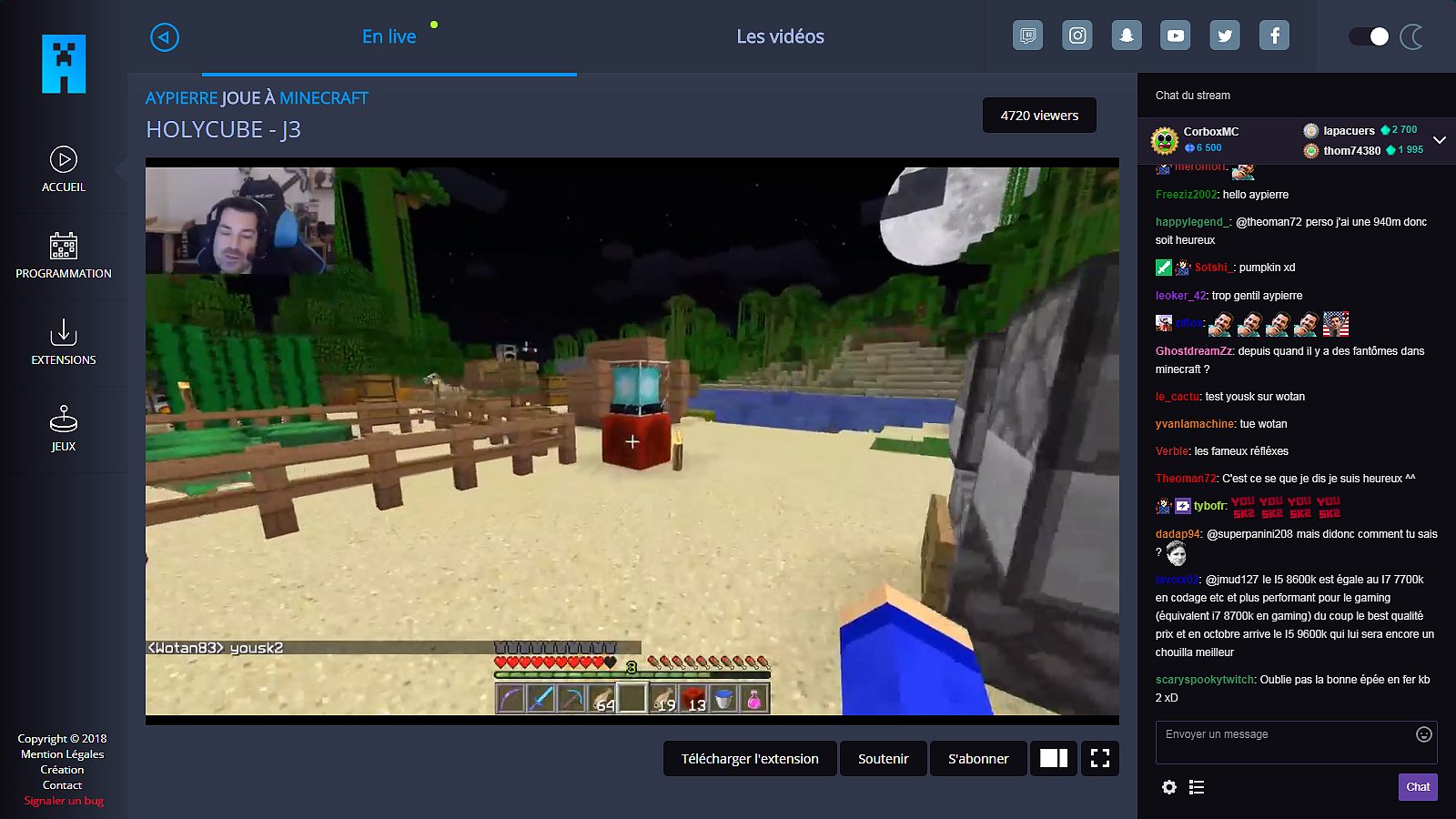Viewport: 1456px width, 819px height.
Task: Click the Minecraft stream video player
Action: coord(632,440)
